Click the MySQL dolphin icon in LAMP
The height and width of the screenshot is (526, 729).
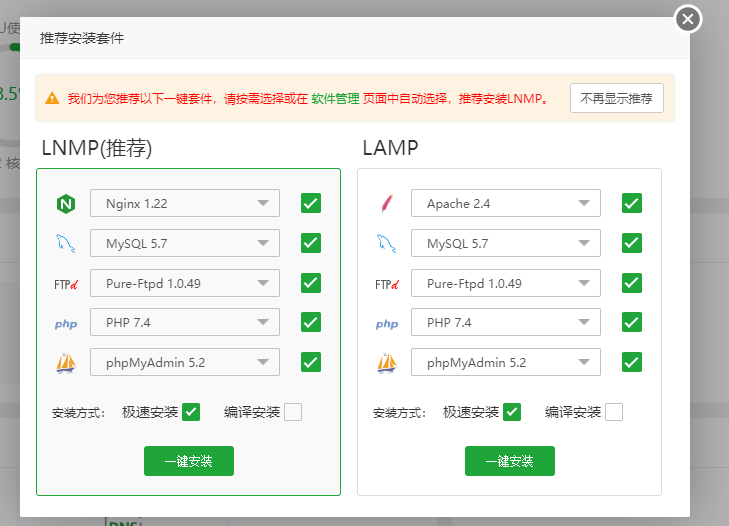[x=386, y=244]
